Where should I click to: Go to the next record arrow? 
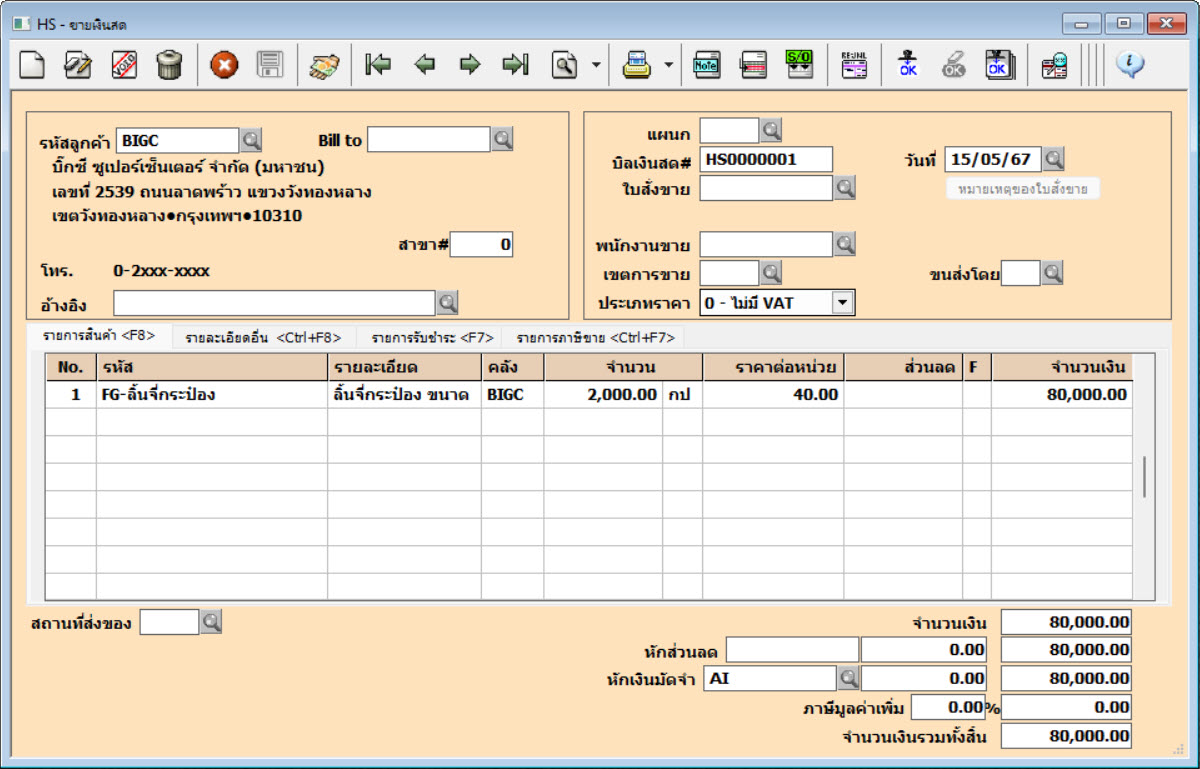469,65
